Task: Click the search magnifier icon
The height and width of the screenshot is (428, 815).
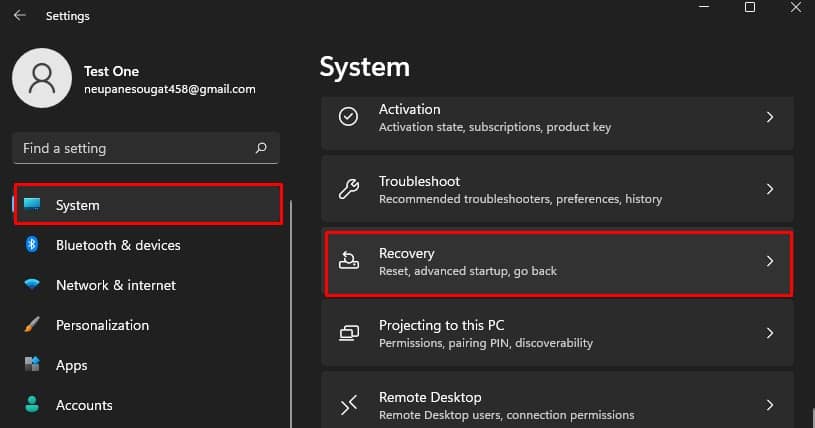Action: coord(261,148)
